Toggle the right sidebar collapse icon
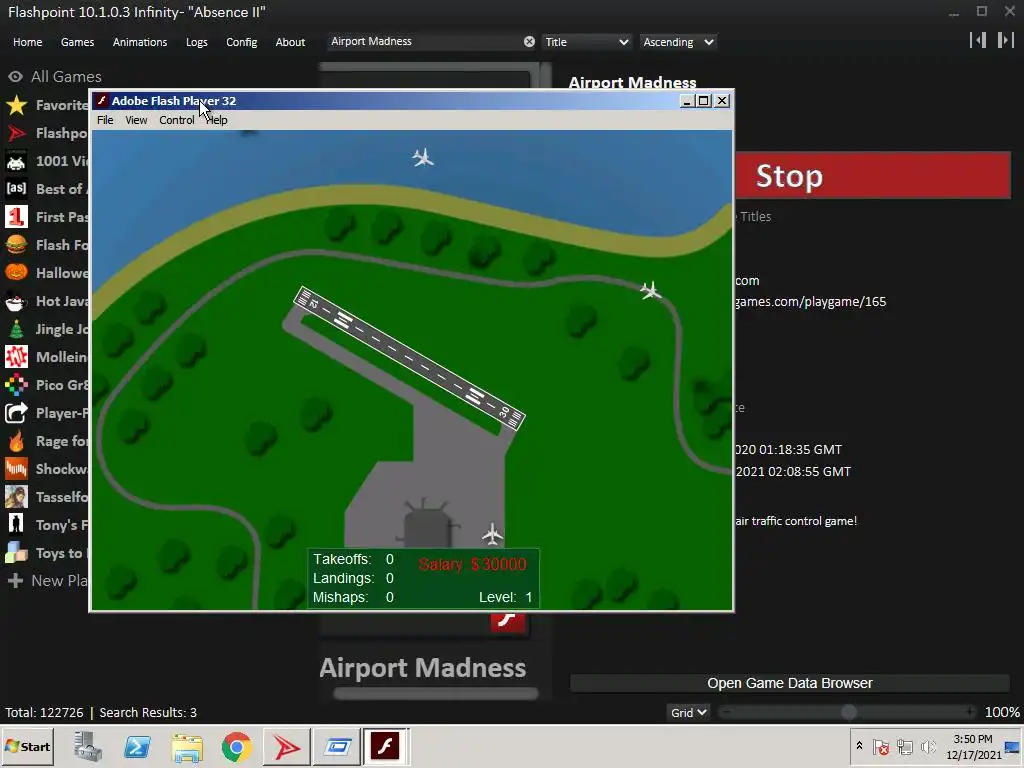Viewport: 1024px width, 768px height. pyautogui.click(x=1006, y=40)
